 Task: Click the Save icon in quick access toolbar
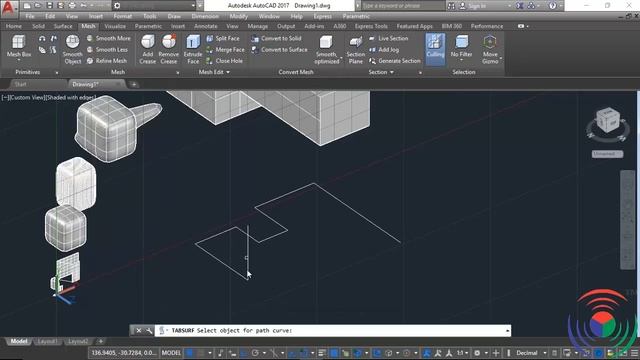[x=49, y=6]
